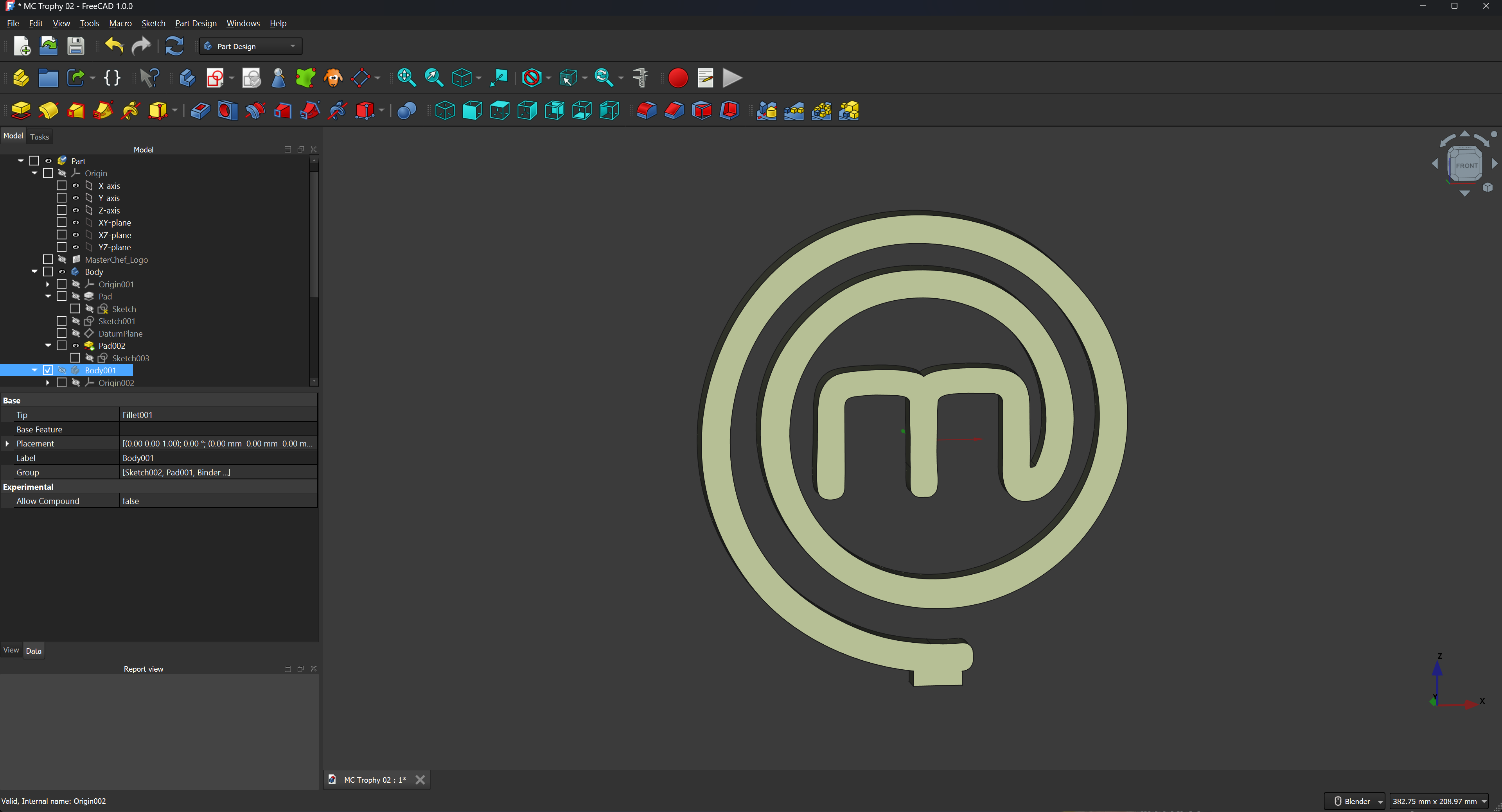Click the Revolution tool icon
The height and width of the screenshot is (812, 1502).
(x=49, y=110)
